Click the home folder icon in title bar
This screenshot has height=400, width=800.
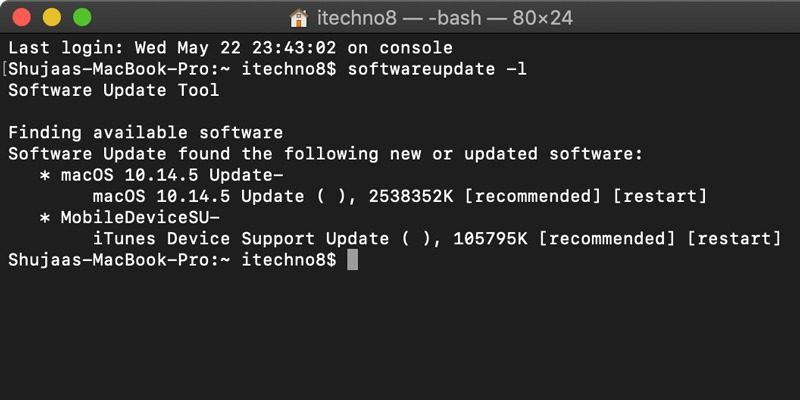(x=299, y=18)
